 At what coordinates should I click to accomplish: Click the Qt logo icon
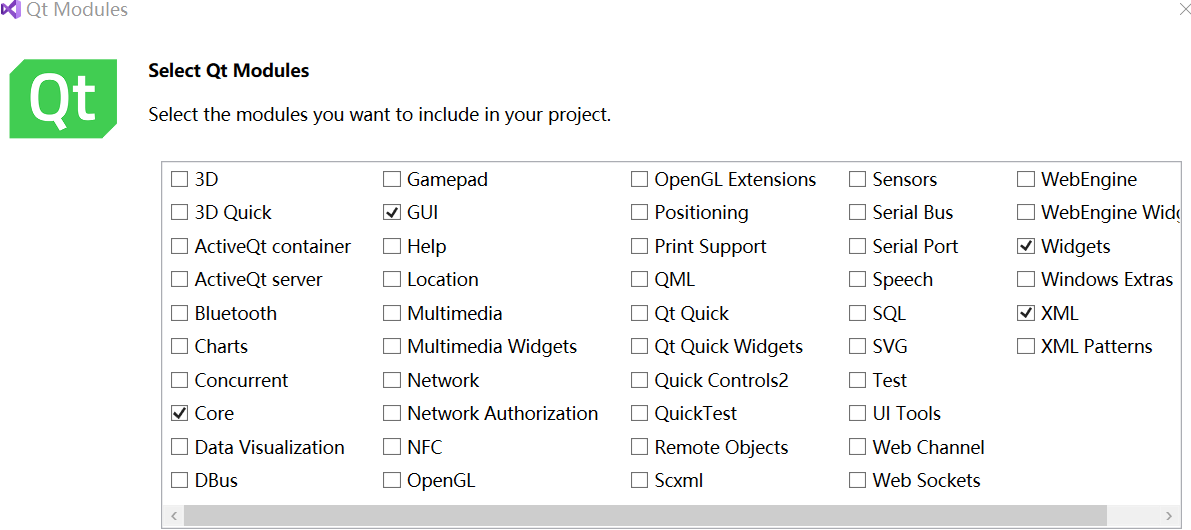63,98
